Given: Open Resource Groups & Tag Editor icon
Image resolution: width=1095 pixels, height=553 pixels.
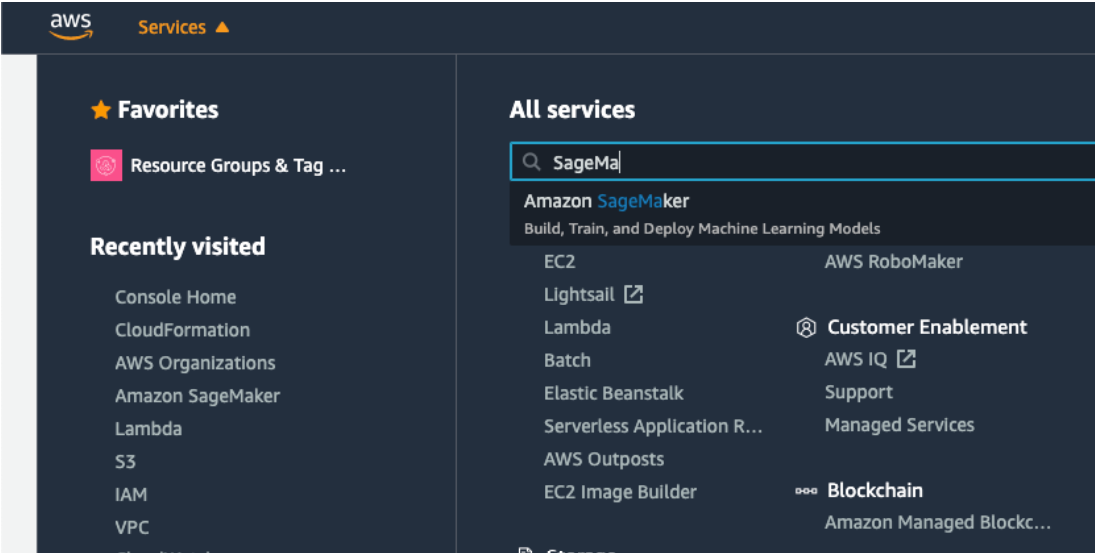Looking at the screenshot, I should click(x=106, y=166).
